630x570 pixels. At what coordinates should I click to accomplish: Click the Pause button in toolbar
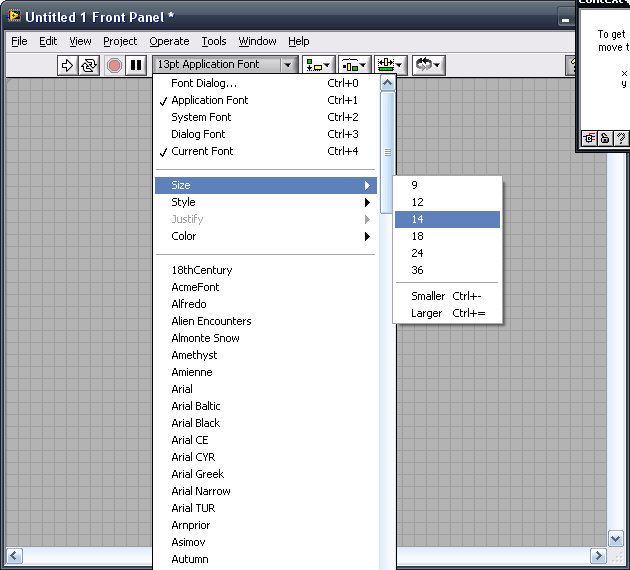[x=137, y=65]
